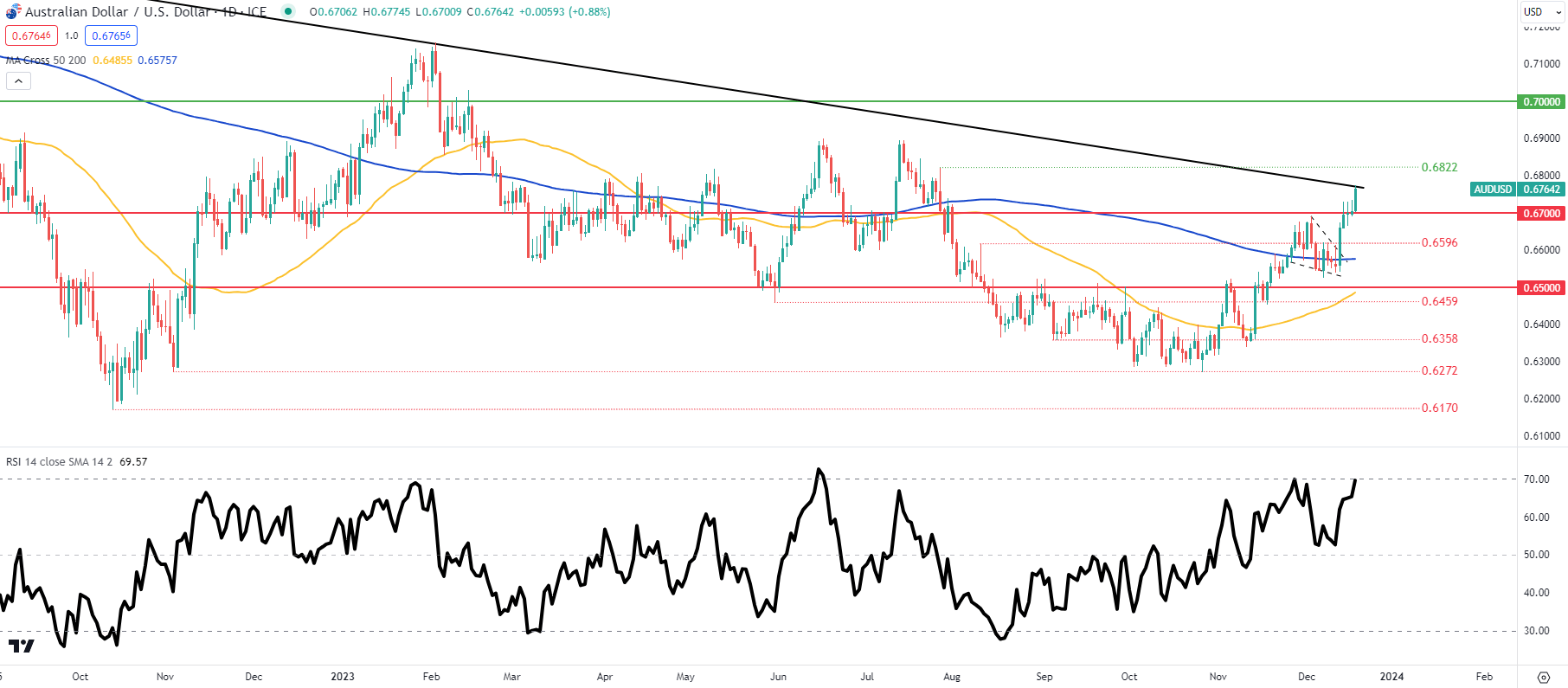The image size is (1568, 688).
Task: Click the change value +0.00593 (+0.88%)
Action: coord(565,12)
